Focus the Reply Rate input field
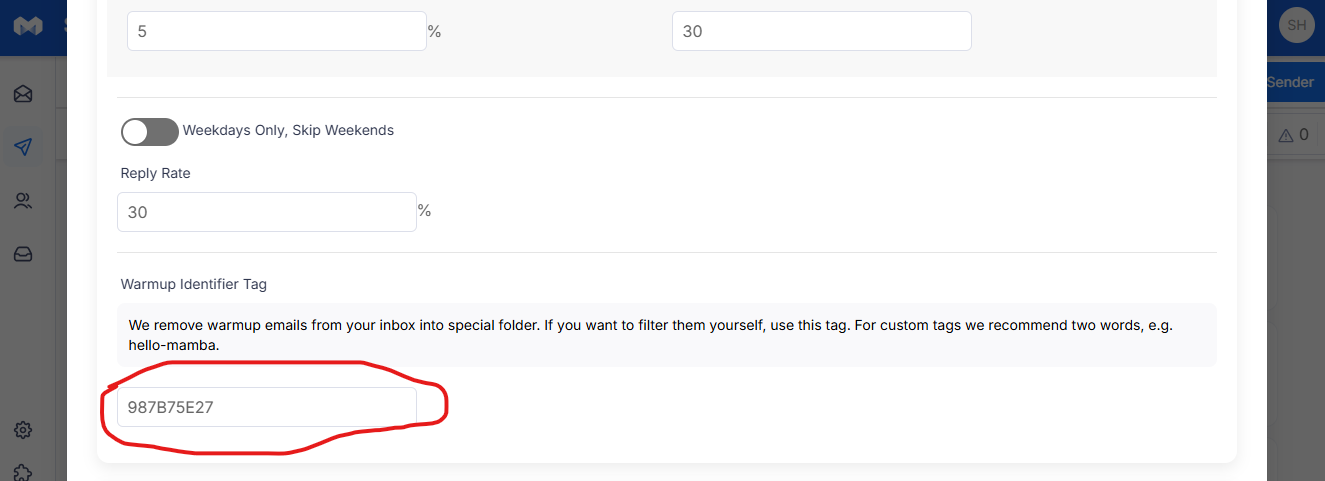Viewport: 1325px width, 481px height. click(267, 212)
